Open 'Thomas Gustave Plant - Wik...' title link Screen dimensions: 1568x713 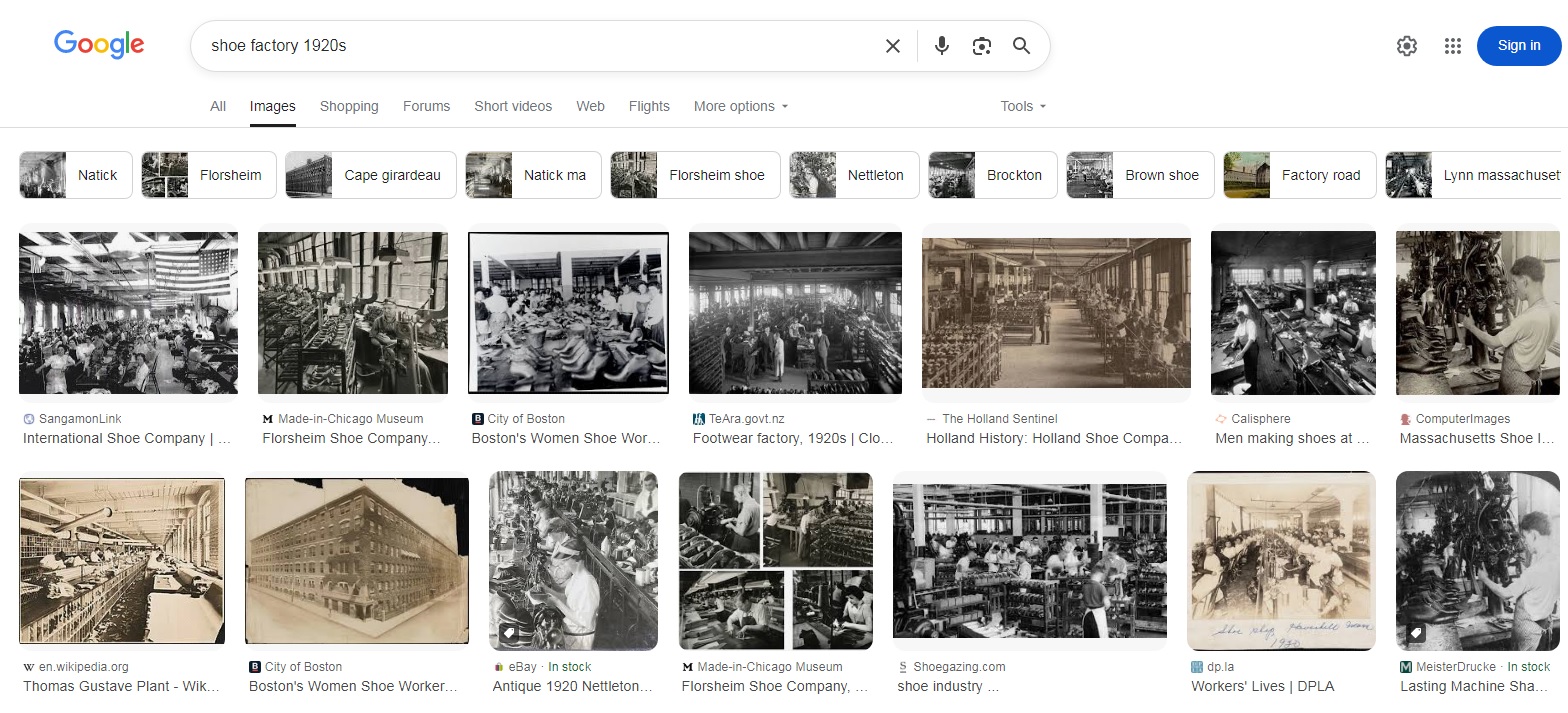coord(121,686)
